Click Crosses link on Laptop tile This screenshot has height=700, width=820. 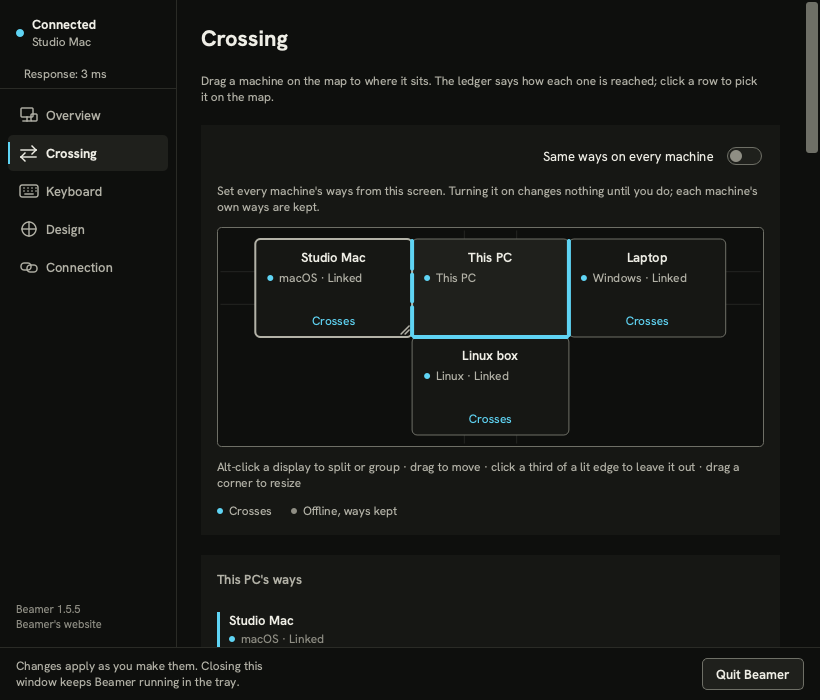(x=647, y=321)
